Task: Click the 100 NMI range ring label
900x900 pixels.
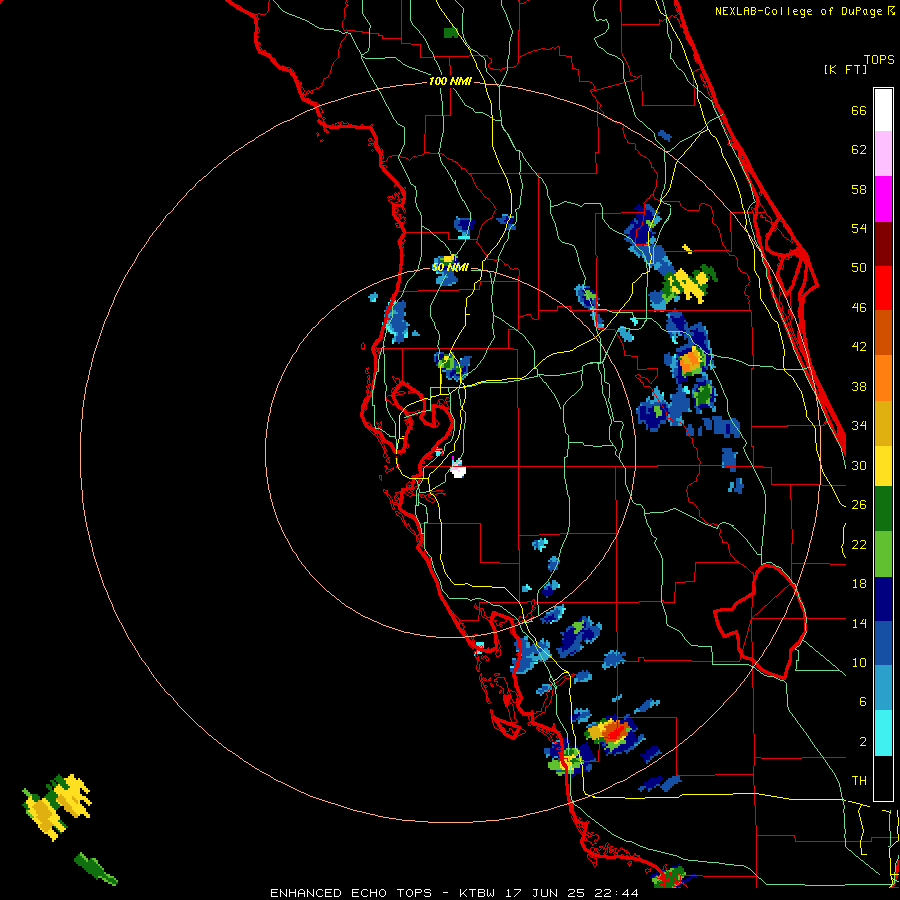Action: tap(450, 82)
